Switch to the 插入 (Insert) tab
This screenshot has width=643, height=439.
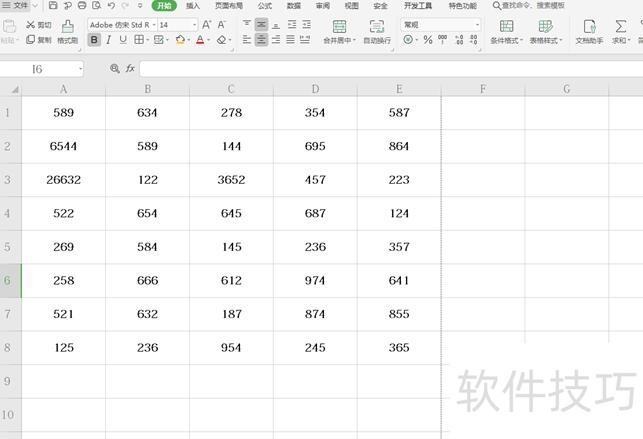point(193,6)
